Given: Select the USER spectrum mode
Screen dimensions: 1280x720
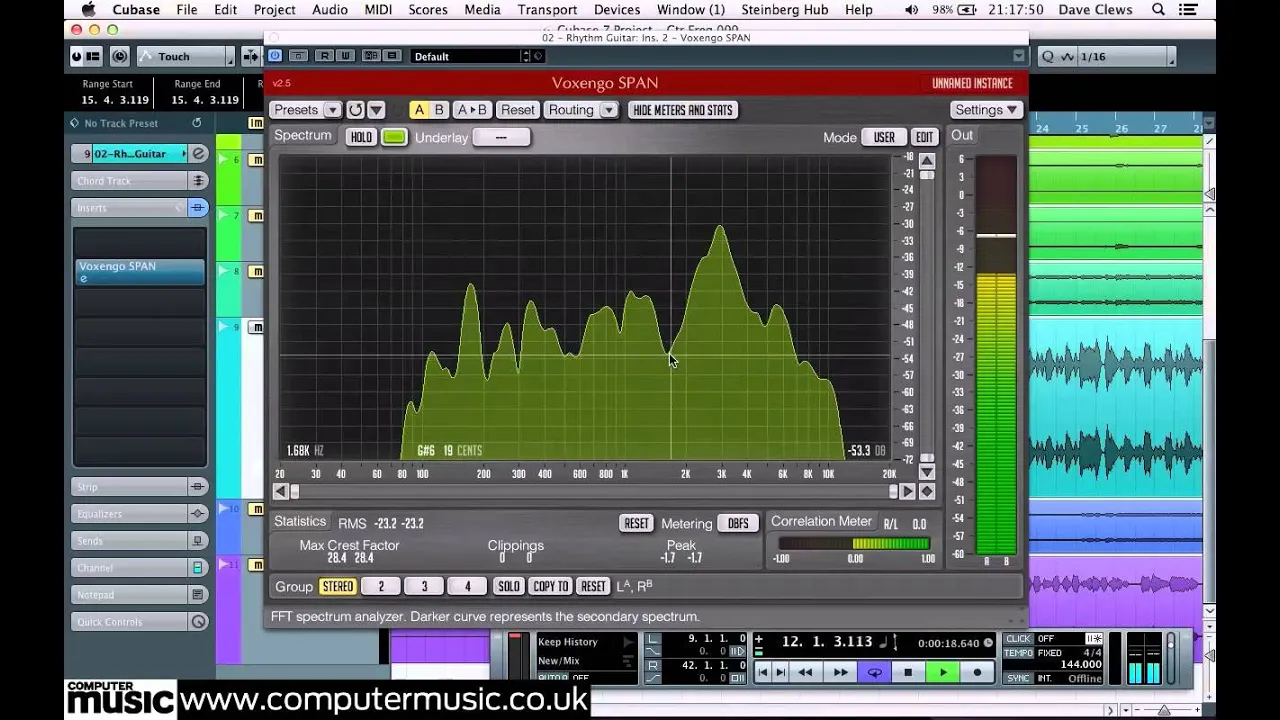Looking at the screenshot, I should click(884, 137).
